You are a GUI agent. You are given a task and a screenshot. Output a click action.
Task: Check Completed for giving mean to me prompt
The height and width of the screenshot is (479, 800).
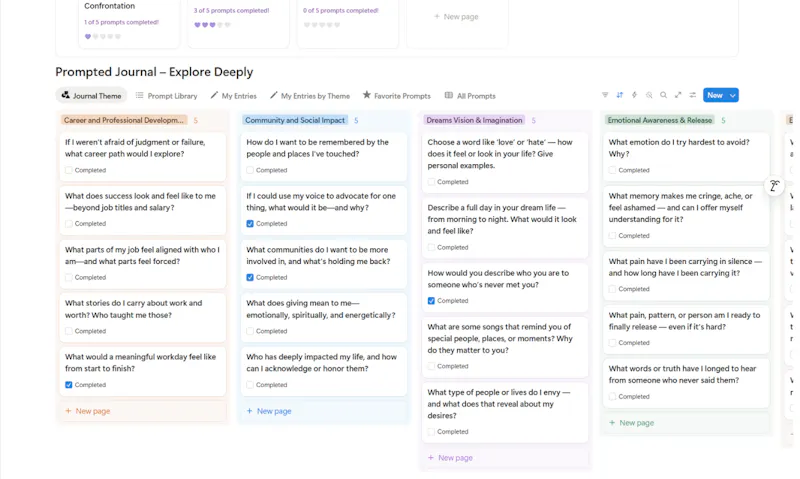tap(250, 331)
